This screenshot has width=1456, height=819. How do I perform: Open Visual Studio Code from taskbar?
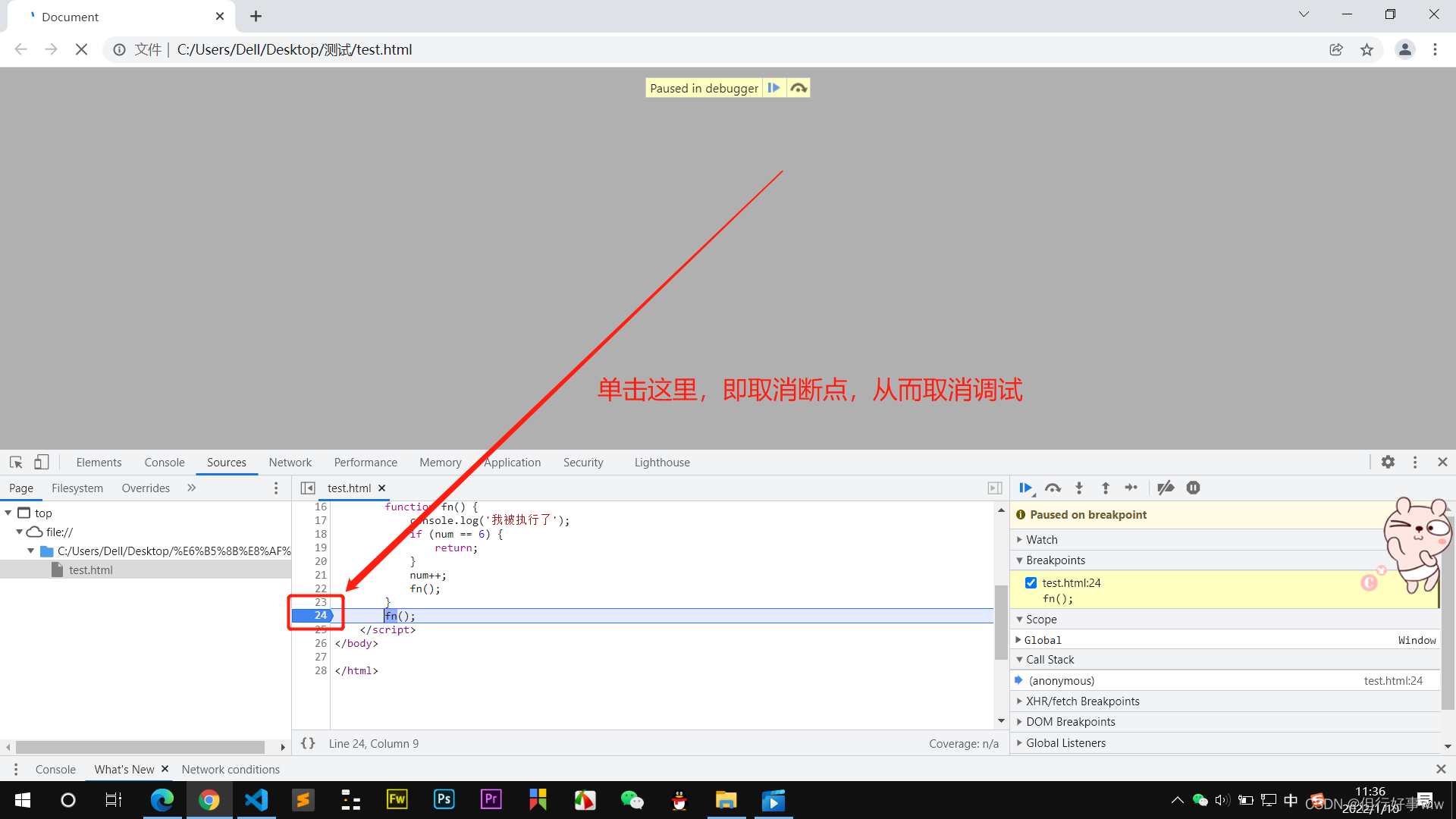(256, 800)
